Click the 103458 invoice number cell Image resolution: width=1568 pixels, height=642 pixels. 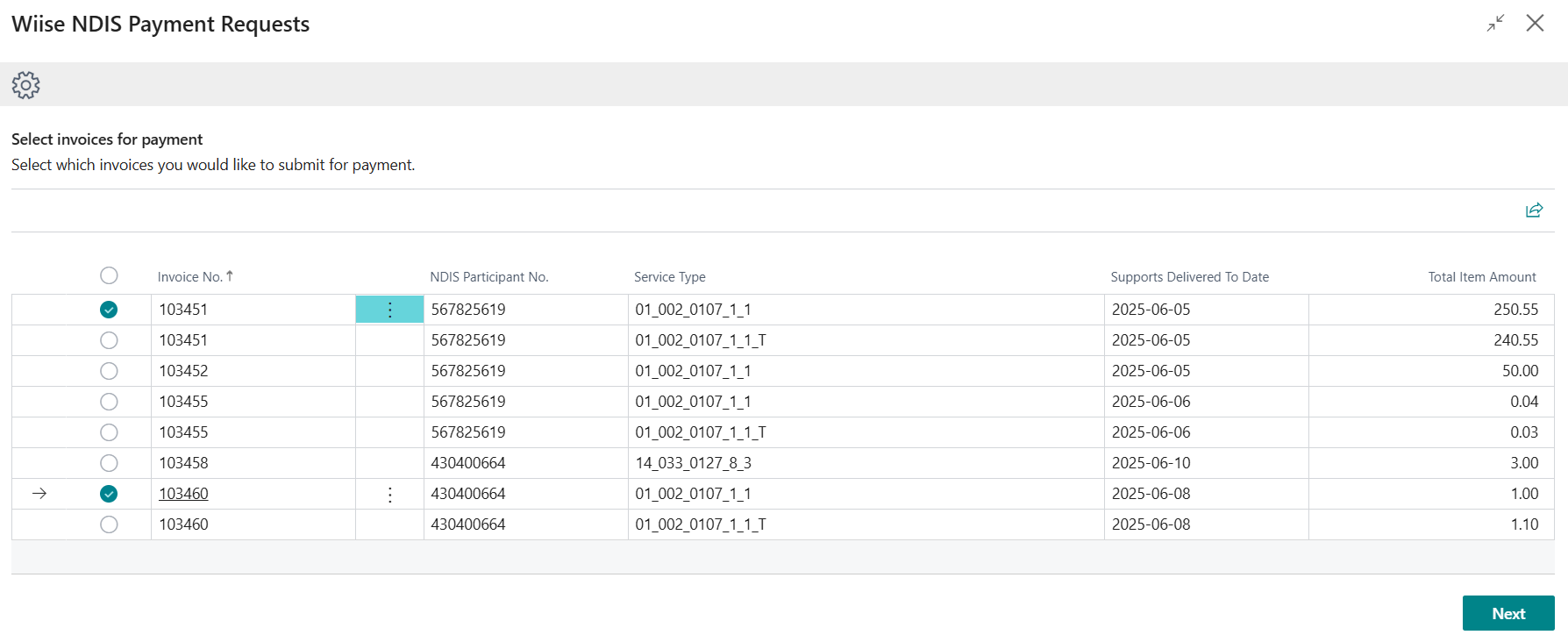(253, 463)
